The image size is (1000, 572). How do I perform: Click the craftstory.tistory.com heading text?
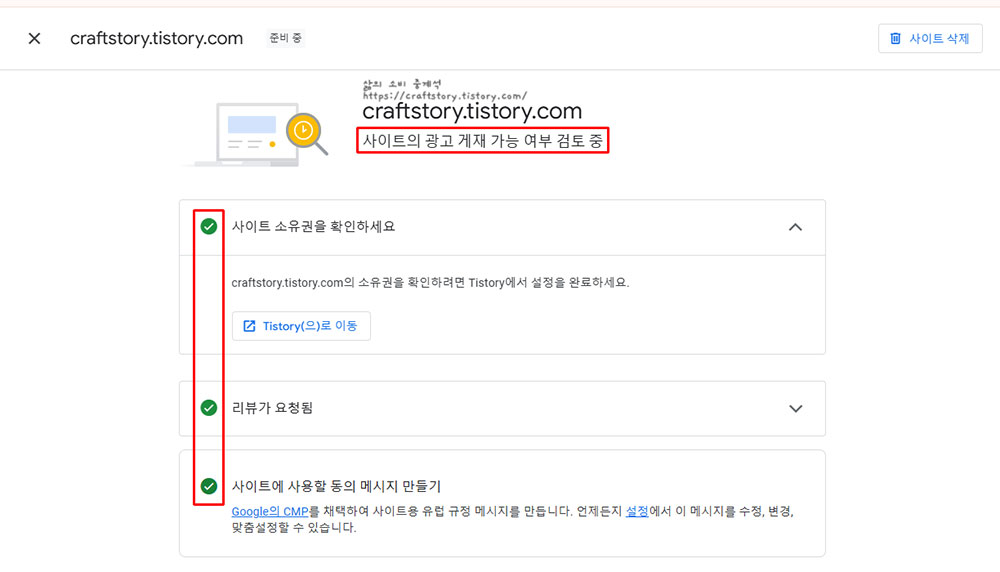[x=472, y=112]
